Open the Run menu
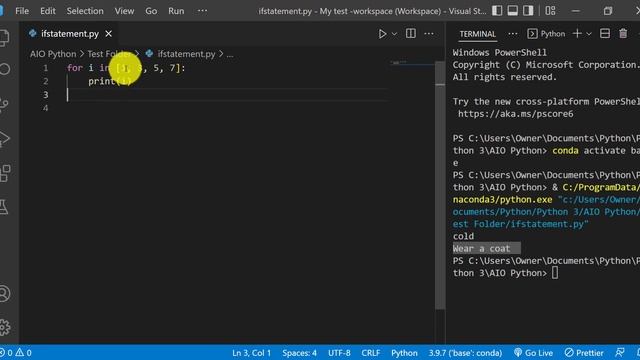640x360 pixels. click(x=176, y=11)
